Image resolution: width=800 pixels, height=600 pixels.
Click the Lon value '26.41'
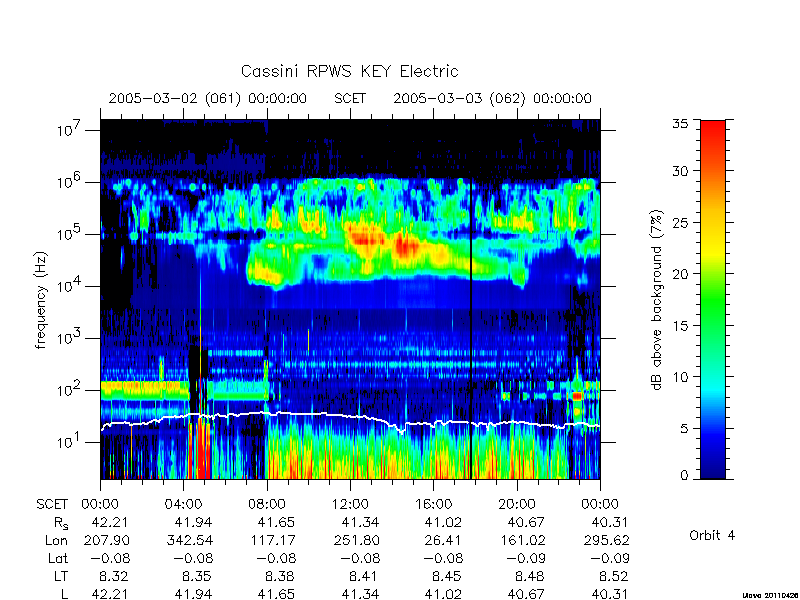[x=443, y=540]
